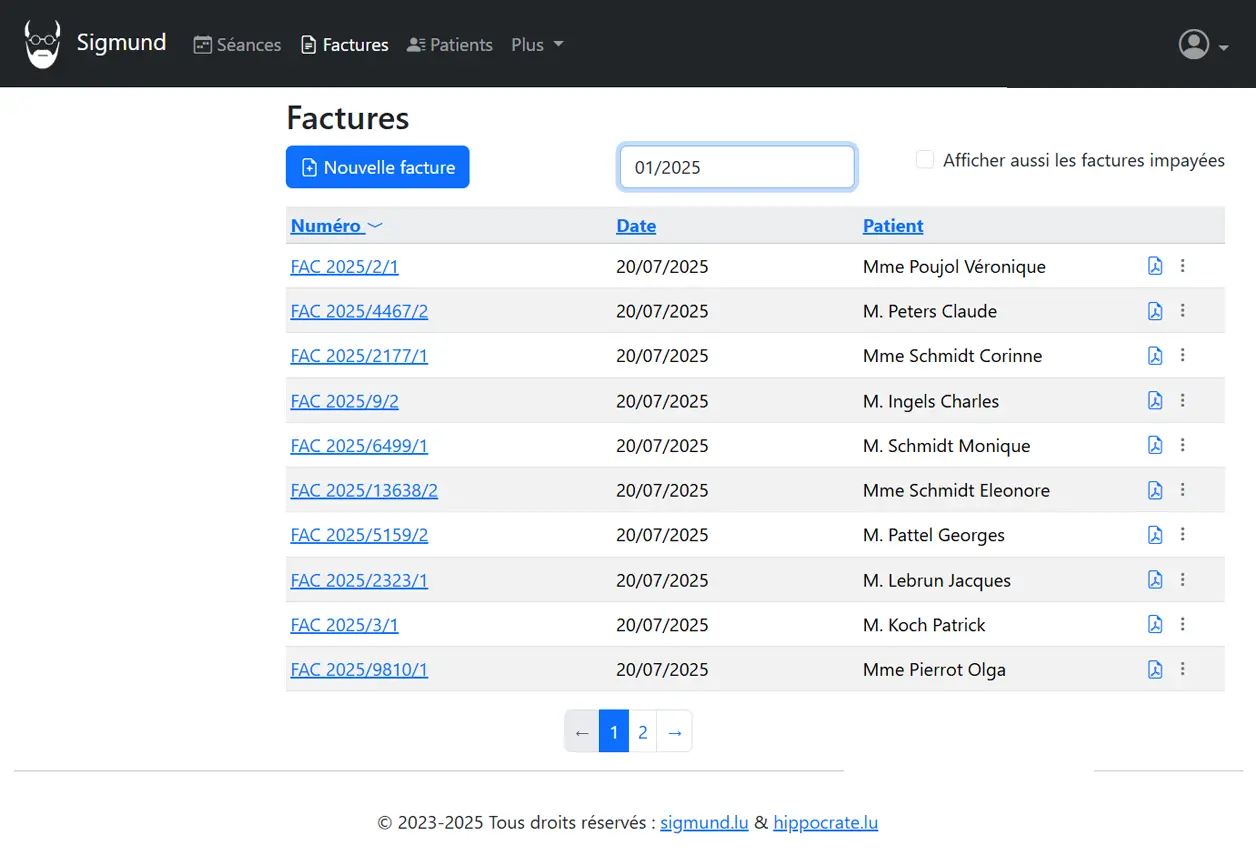Click the Sigmund bearded face logo
The height and width of the screenshot is (860, 1256).
click(43, 44)
